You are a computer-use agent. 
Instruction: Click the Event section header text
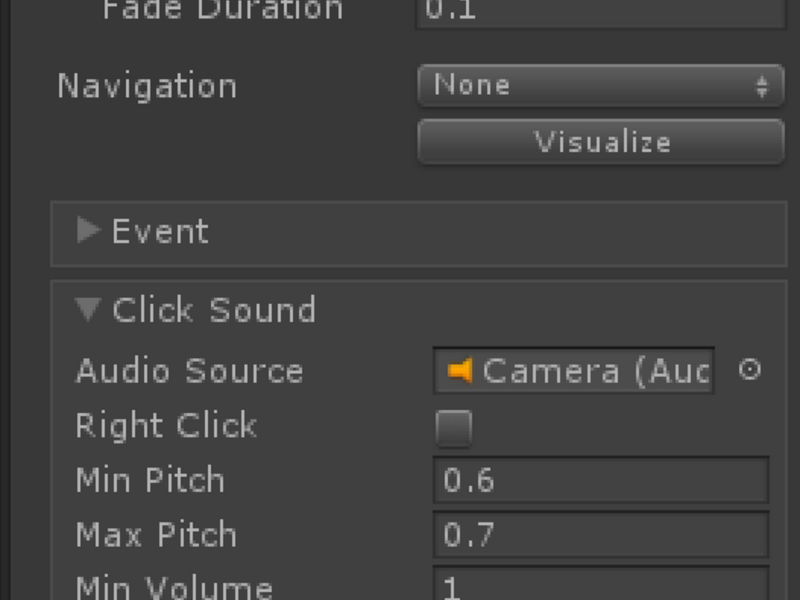pyautogui.click(x=160, y=232)
